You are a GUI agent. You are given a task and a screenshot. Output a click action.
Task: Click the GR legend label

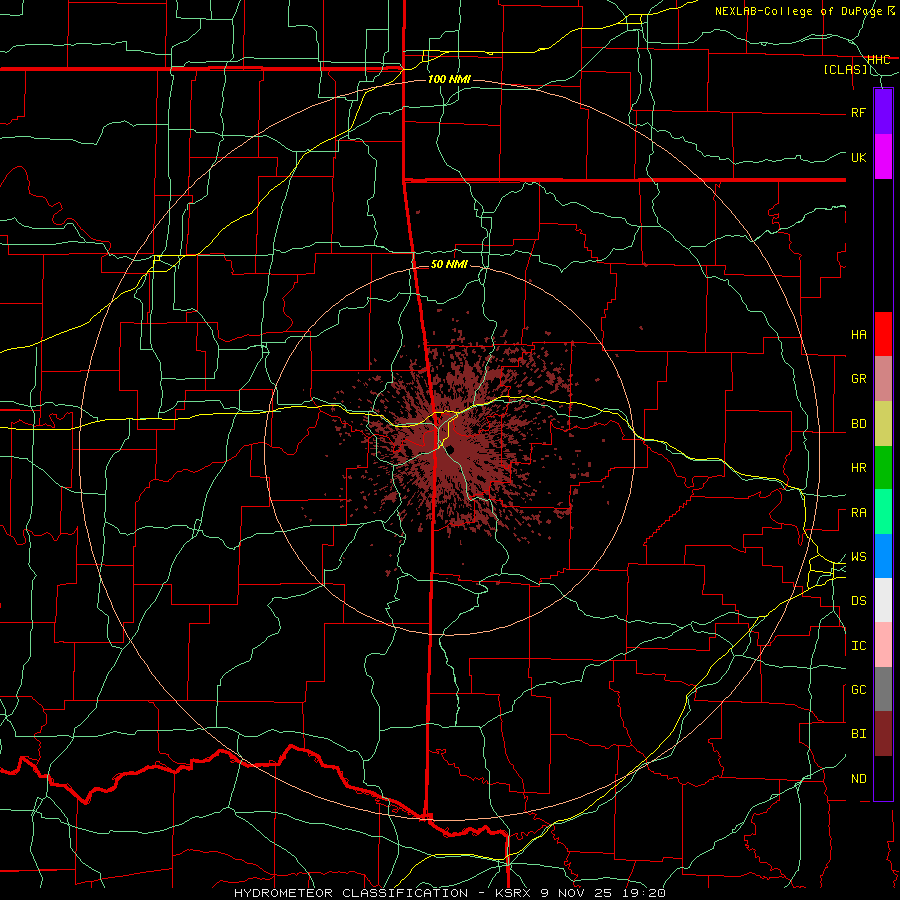858,379
